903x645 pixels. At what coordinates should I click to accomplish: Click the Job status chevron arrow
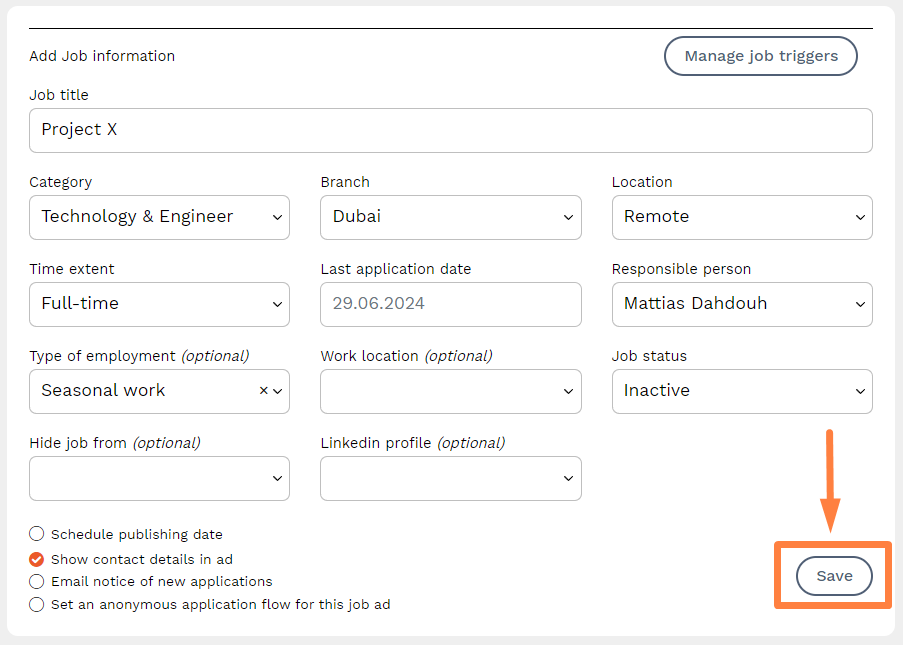[x=860, y=391]
